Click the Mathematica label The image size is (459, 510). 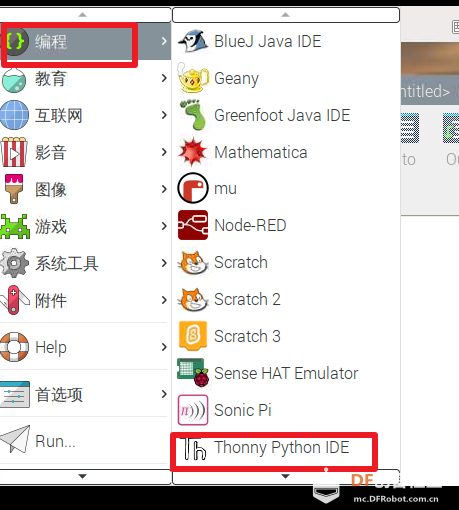click(260, 152)
